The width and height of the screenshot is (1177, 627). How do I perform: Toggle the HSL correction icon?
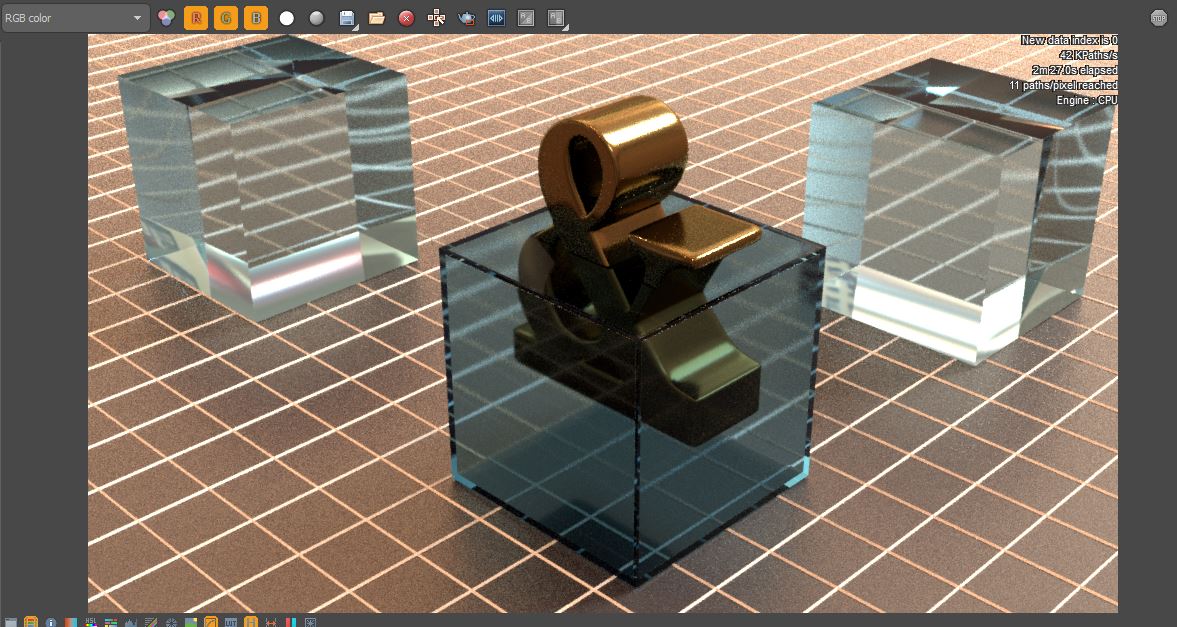click(x=91, y=622)
